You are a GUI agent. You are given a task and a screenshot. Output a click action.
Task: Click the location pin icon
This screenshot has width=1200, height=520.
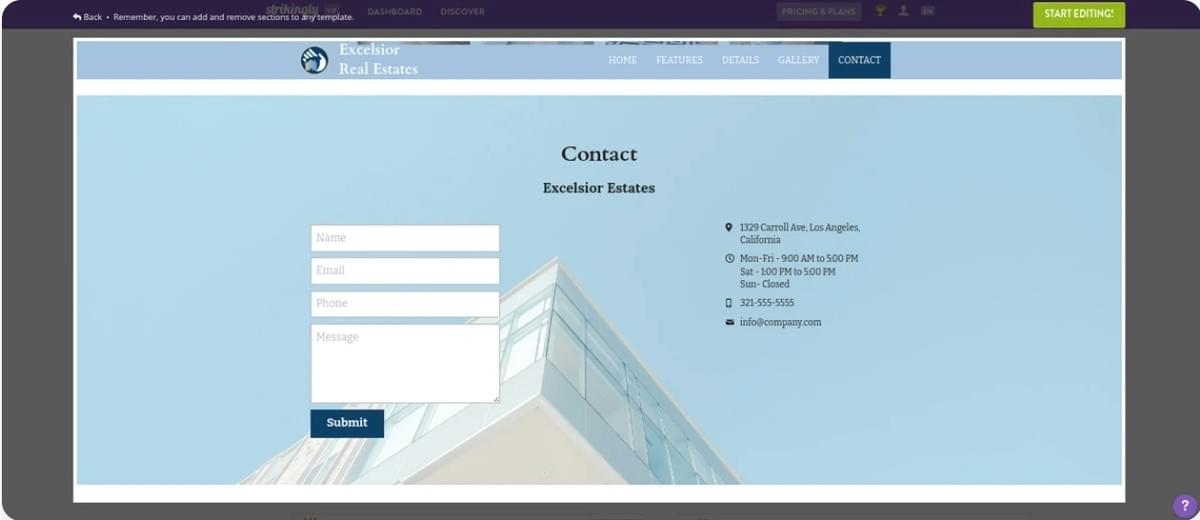[729, 228]
